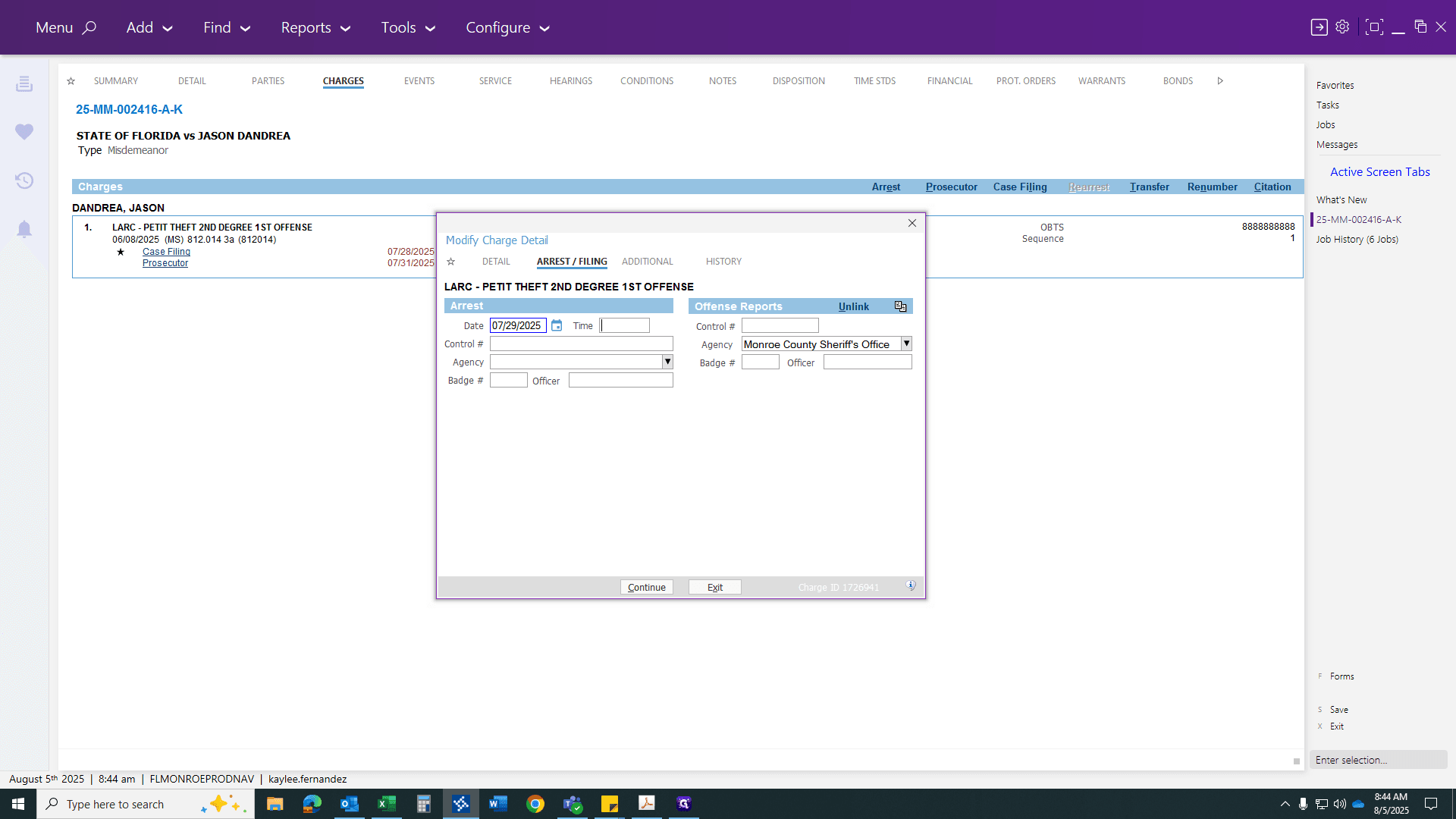The image size is (1456, 819).
Task: Click the Unlink link in Offense Reports
Action: (x=853, y=306)
